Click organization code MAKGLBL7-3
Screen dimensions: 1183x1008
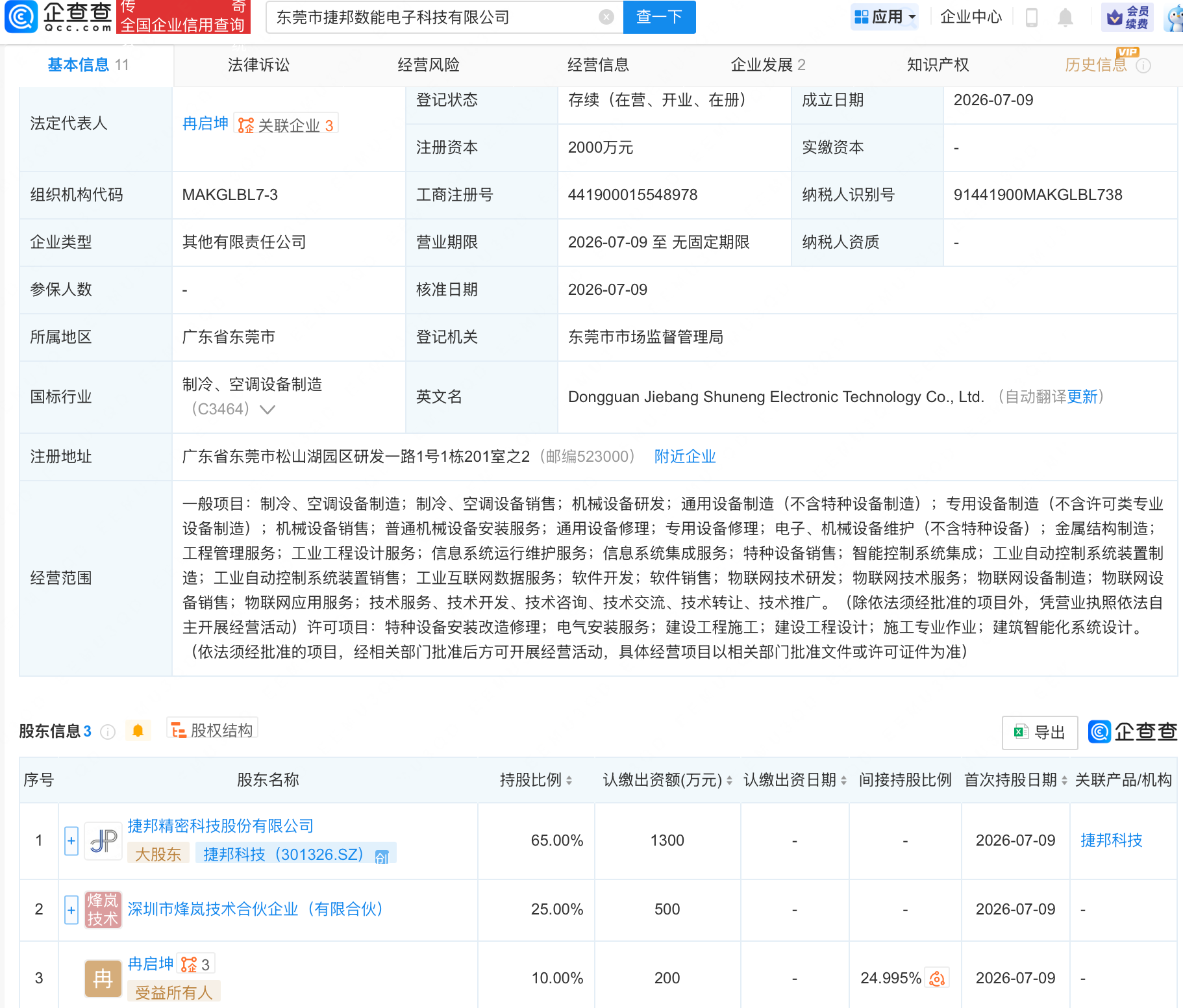230,195
